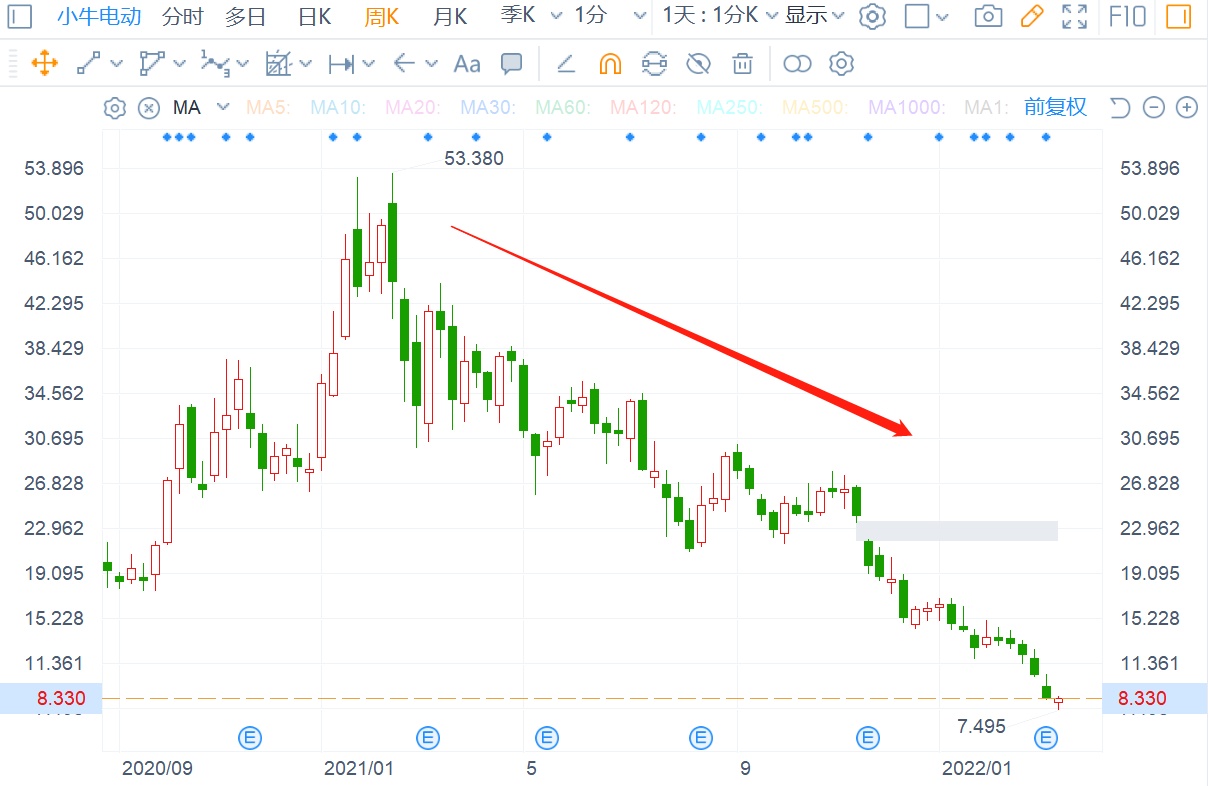Enter fullscreen chart mode
This screenshot has width=1208, height=786.
coord(1074,16)
